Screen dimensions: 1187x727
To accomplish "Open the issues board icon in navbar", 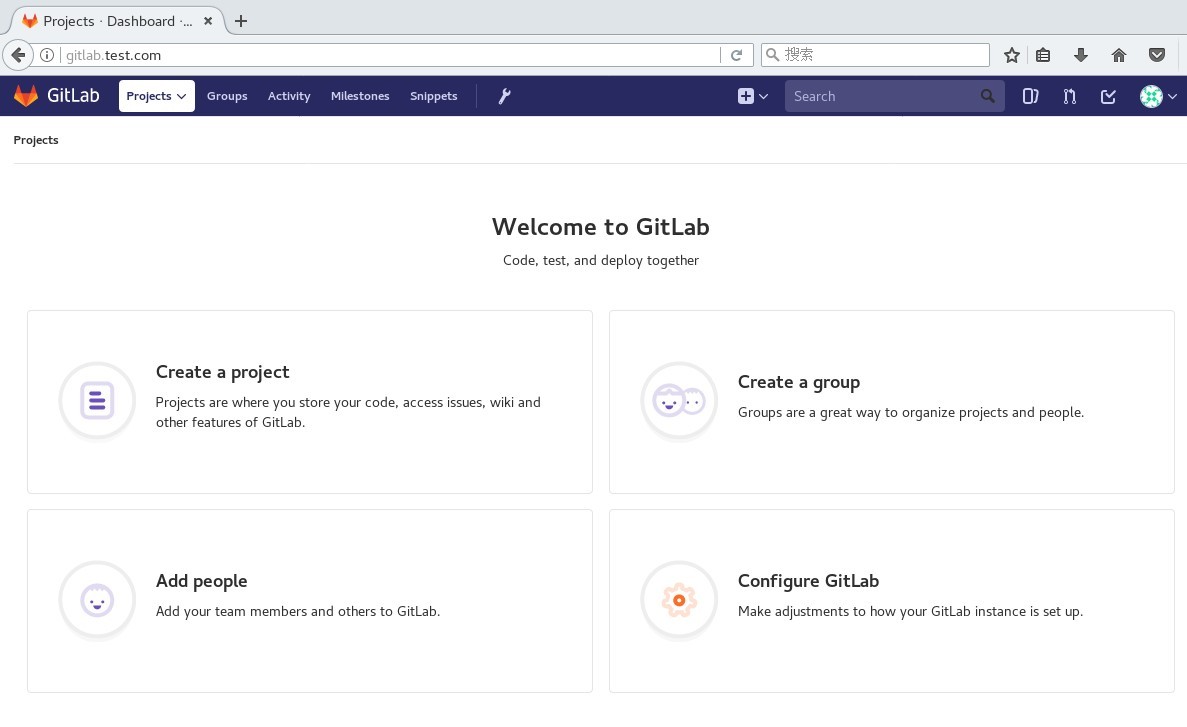I will click(x=1030, y=96).
